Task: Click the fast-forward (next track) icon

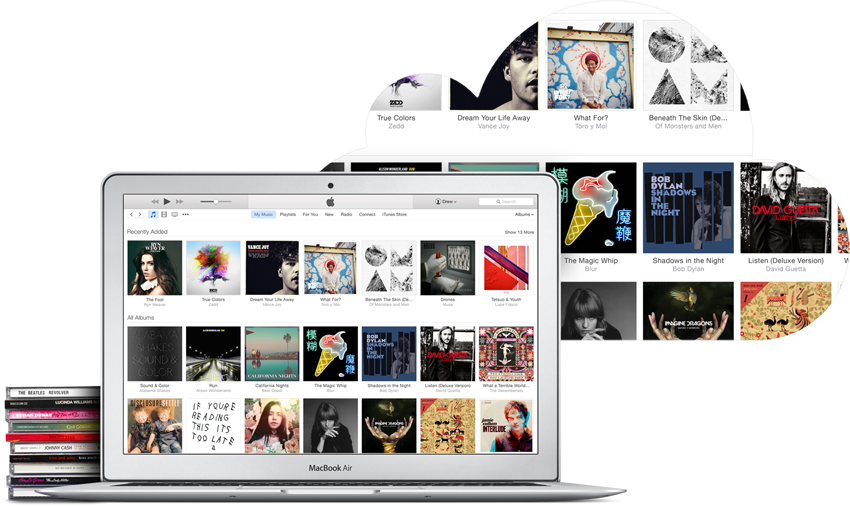Action: coord(180,202)
